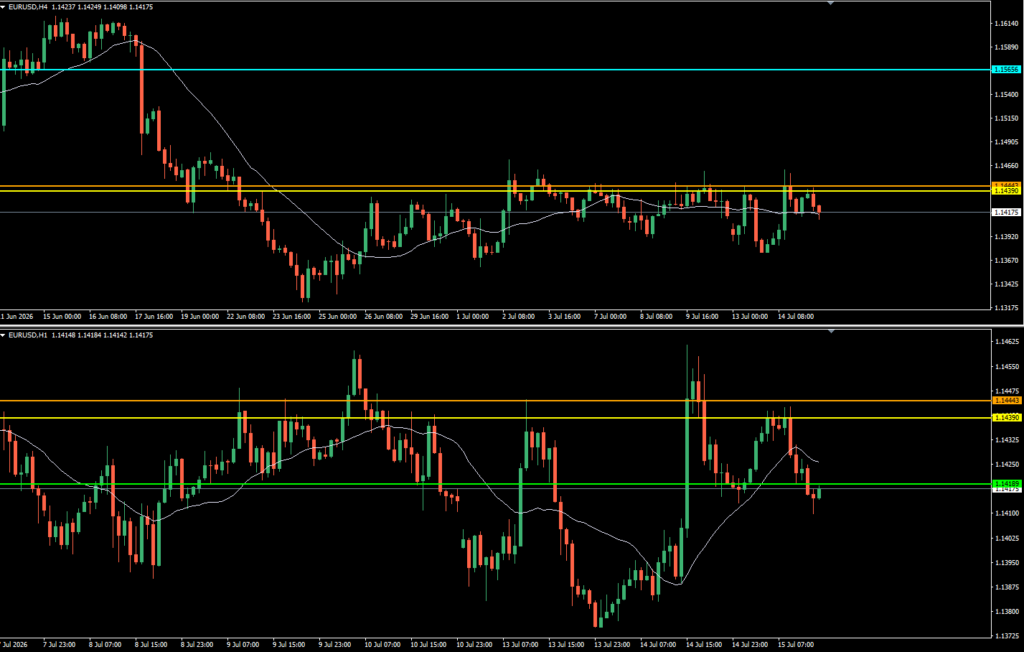This screenshot has width=1024, height=652.
Task: Click the chart shift marker atop the H4 chart
Action: point(831,3)
